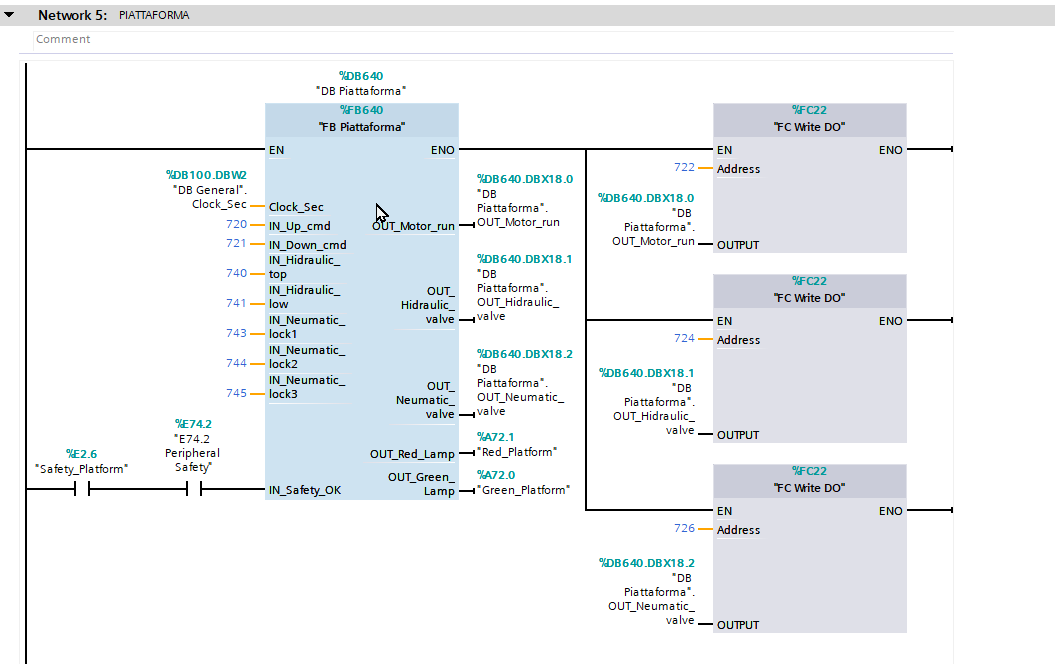Select the value 720 at IN_Up_cmd
The width and height of the screenshot is (1055, 664).
point(237,224)
